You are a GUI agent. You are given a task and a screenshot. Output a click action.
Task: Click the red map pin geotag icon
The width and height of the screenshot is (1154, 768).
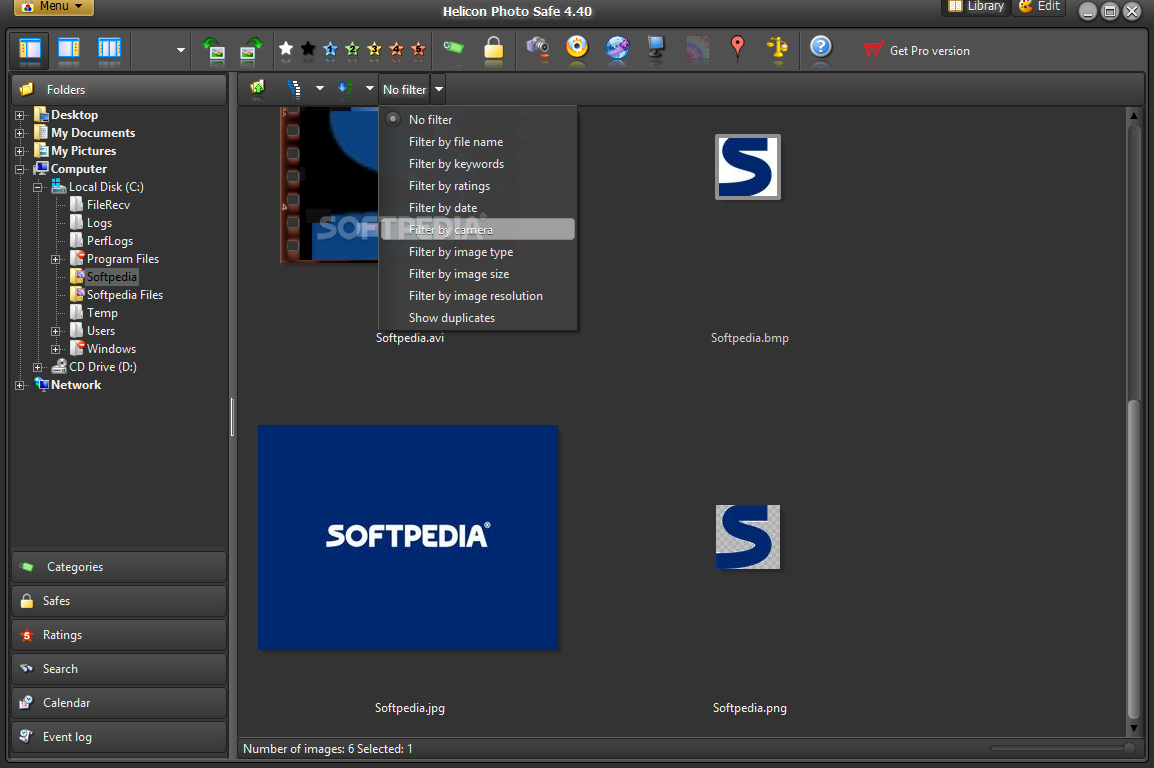(737, 48)
